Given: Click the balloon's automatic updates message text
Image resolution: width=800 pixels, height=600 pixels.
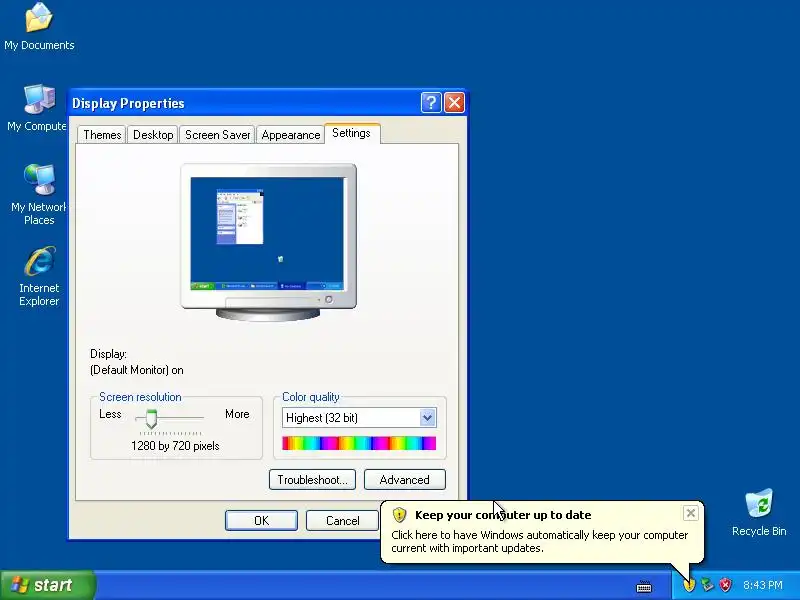Looking at the screenshot, I should pos(539,541).
